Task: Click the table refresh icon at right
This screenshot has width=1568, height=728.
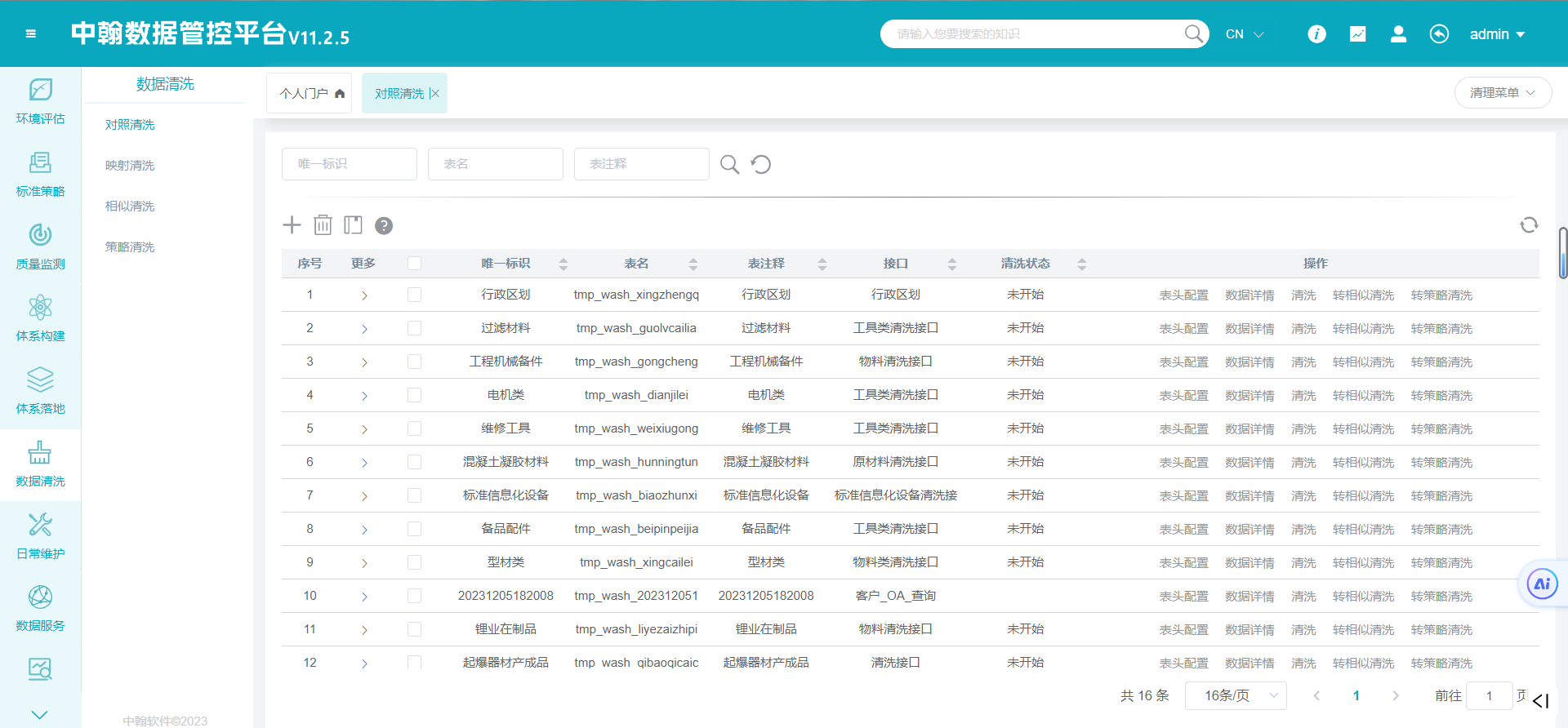Action: click(x=1529, y=224)
